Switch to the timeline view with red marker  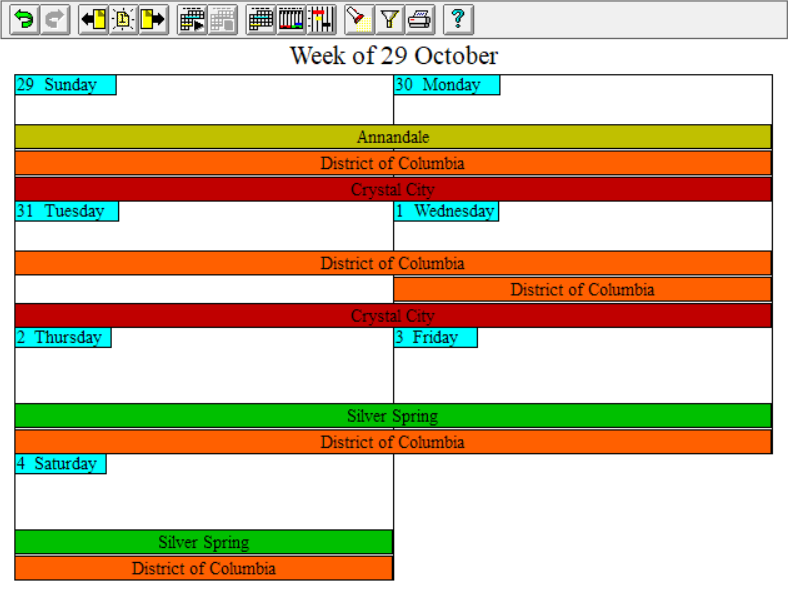tap(321, 20)
